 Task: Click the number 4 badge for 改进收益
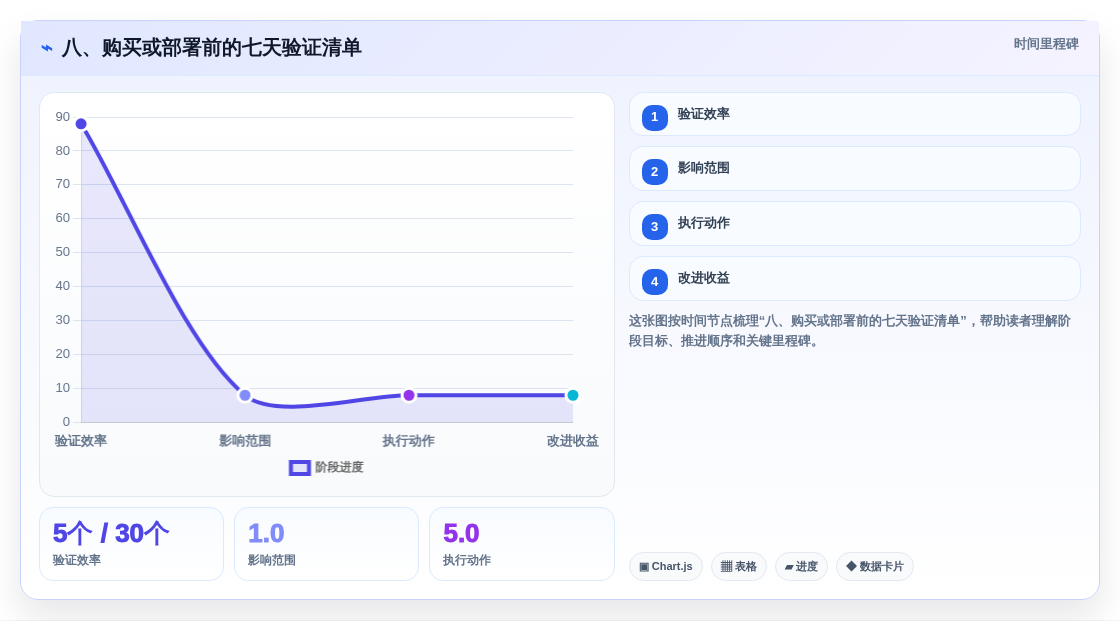654,282
